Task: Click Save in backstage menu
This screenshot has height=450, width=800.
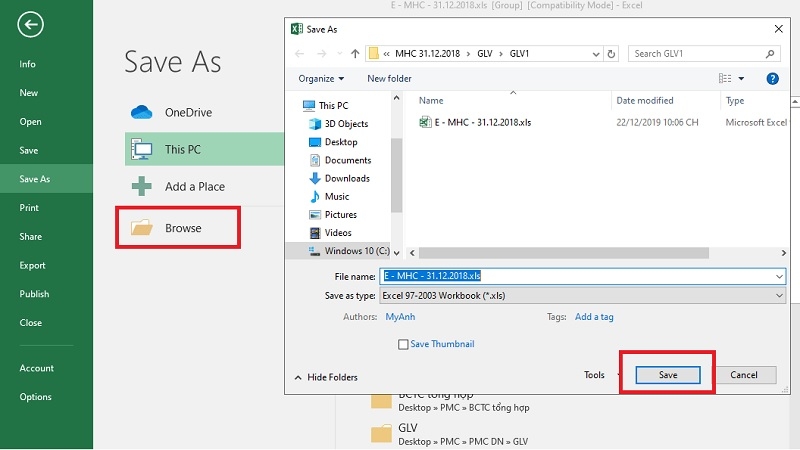Action: pyautogui.click(x=29, y=151)
